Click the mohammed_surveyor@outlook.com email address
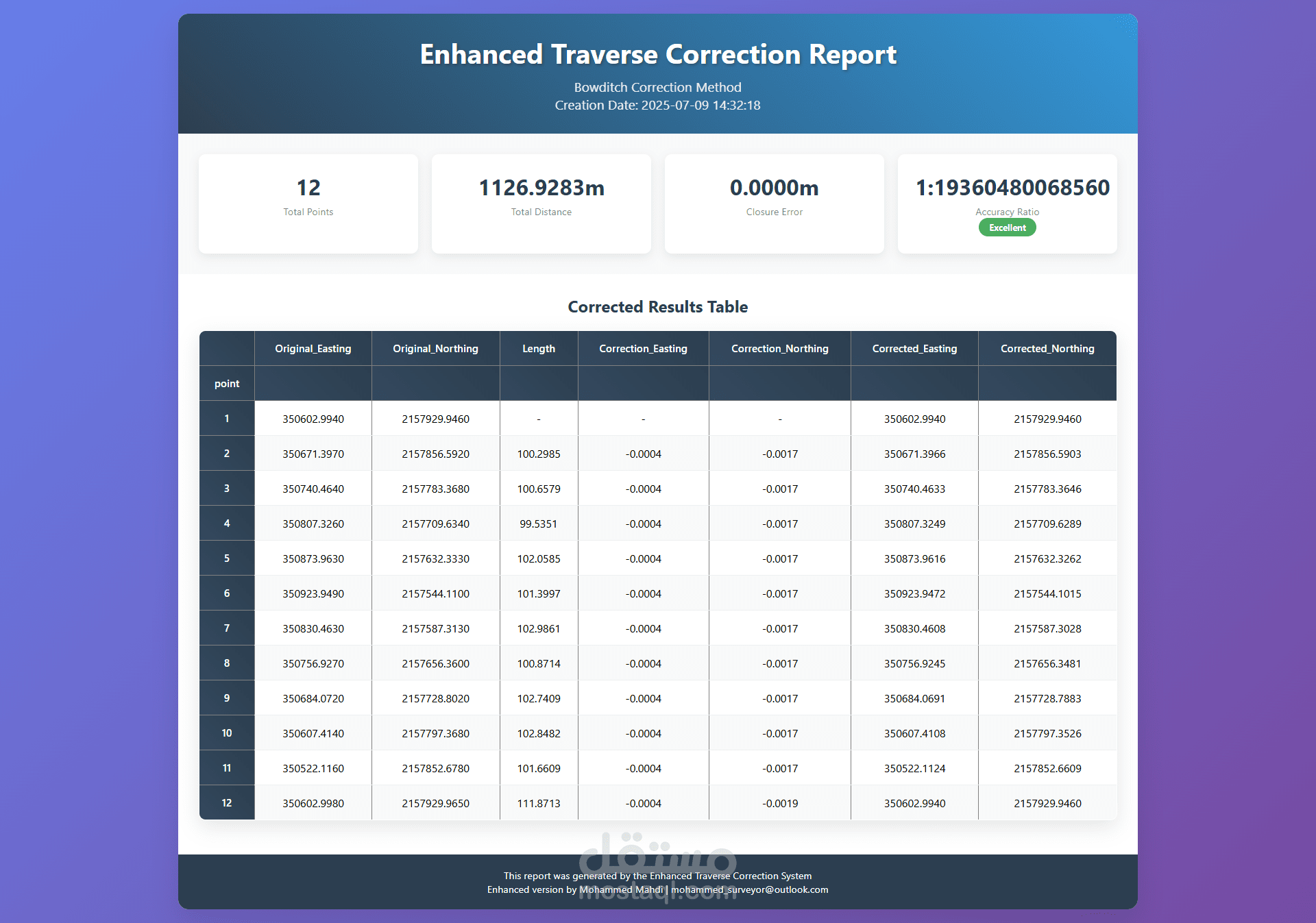This screenshot has width=1316, height=923. pyautogui.click(x=749, y=889)
